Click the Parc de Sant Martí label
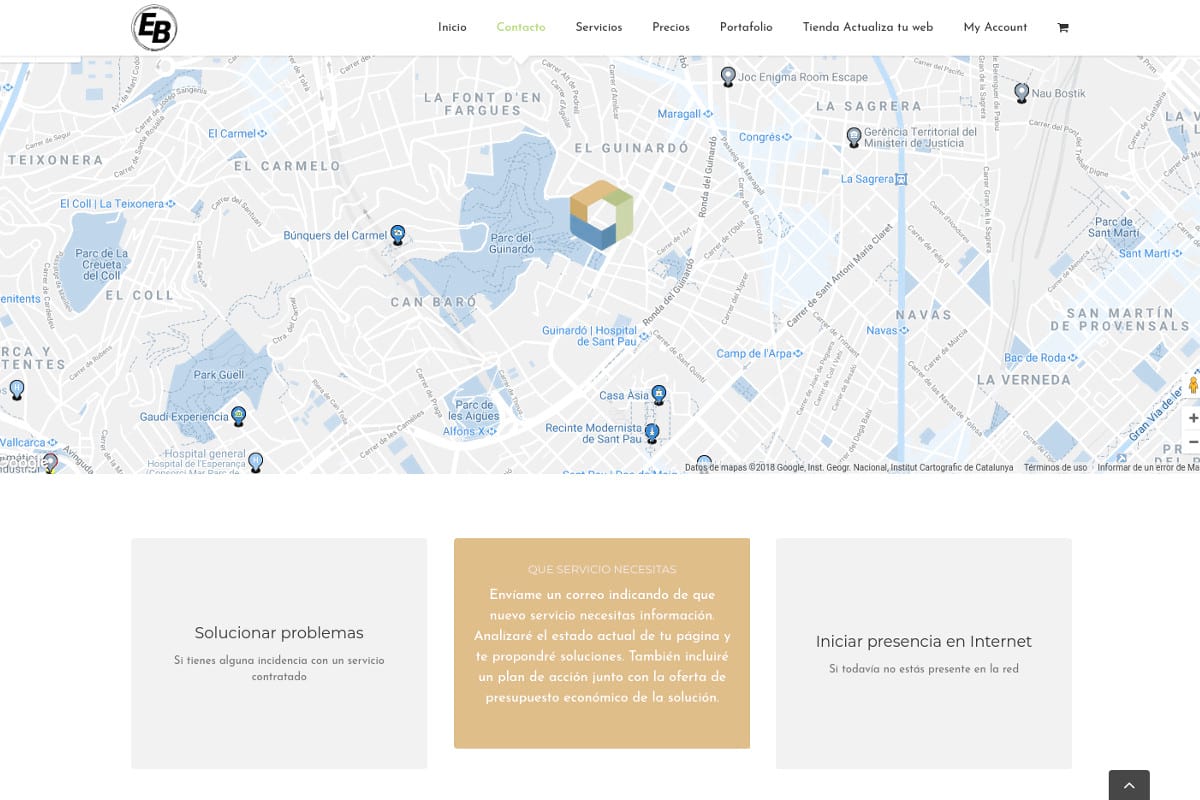The height and width of the screenshot is (800, 1200). [1115, 228]
